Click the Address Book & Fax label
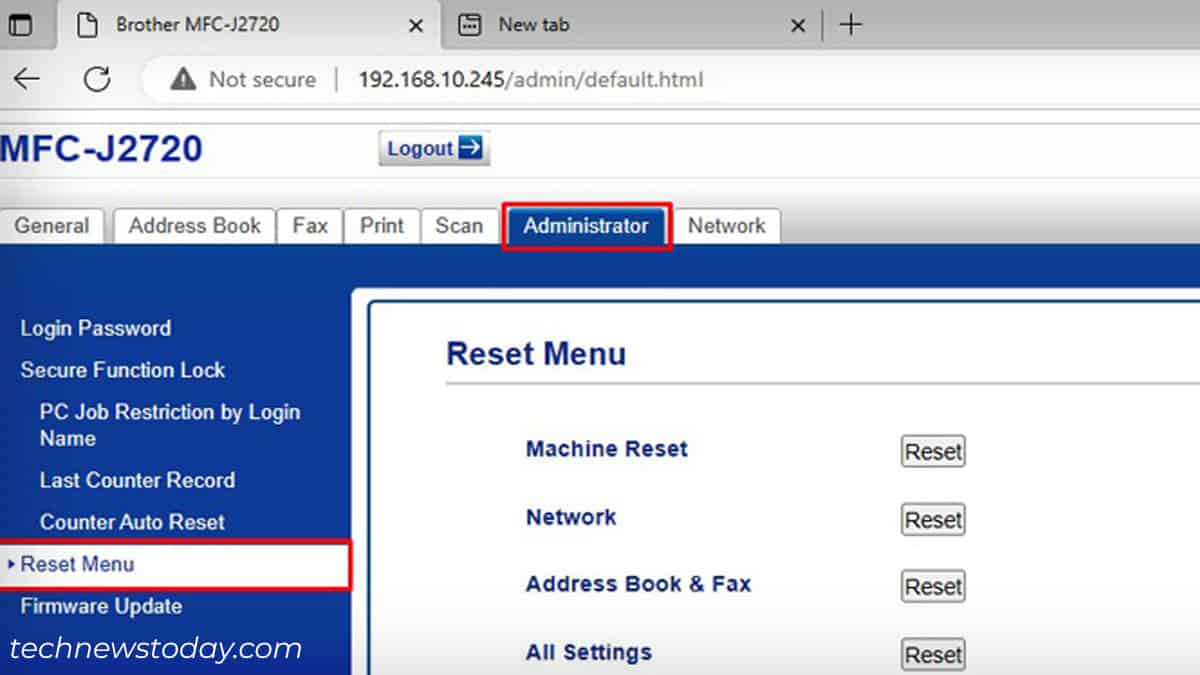 [638, 584]
